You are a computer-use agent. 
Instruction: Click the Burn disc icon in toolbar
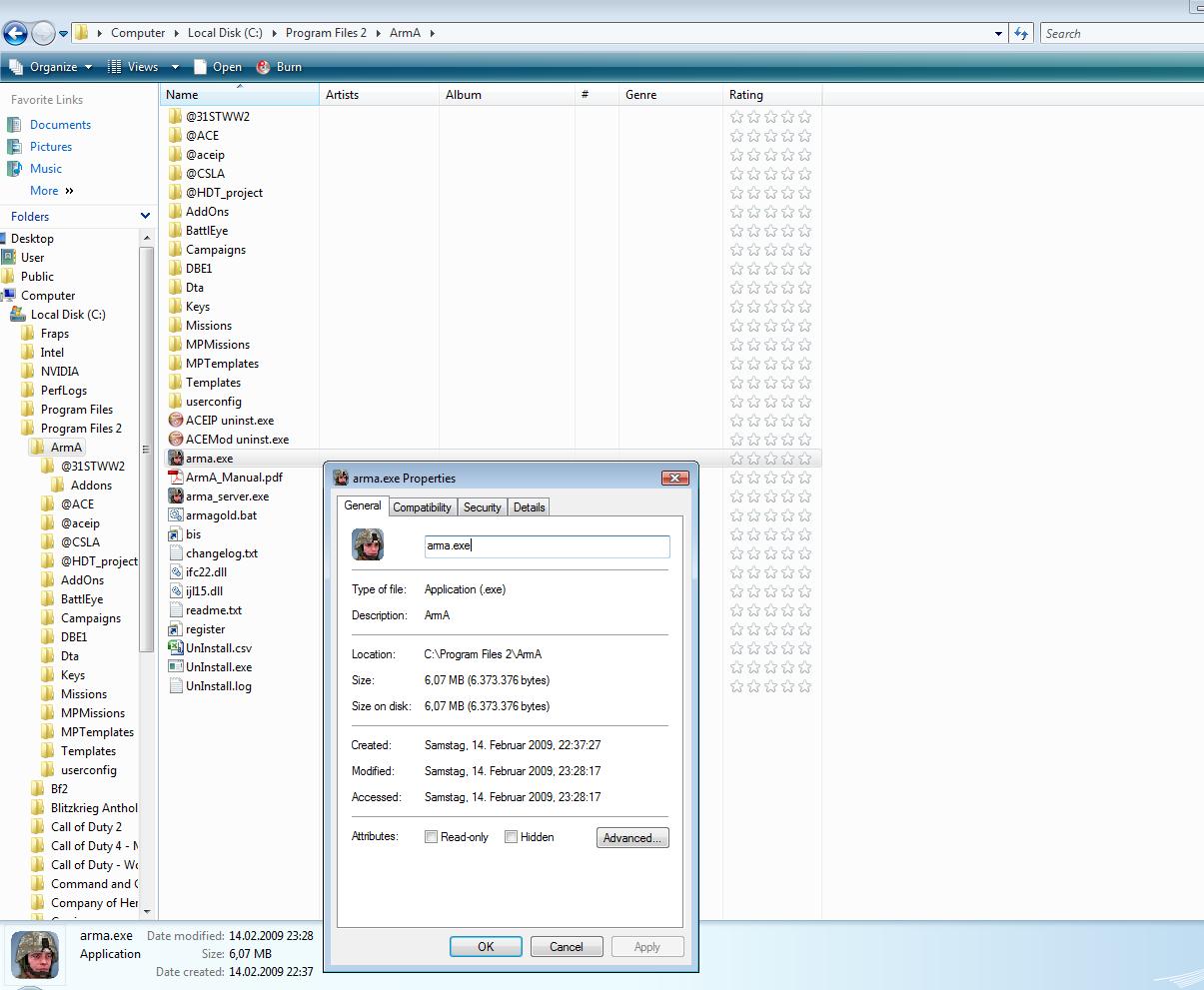pos(264,67)
